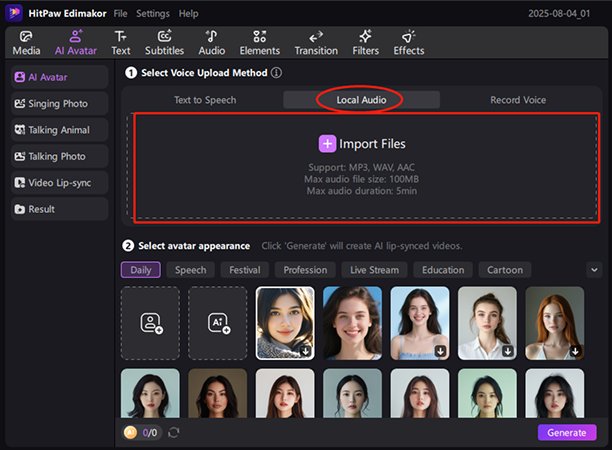Image resolution: width=612 pixels, height=450 pixels.
Task: Select the Live Stream avatar category
Action: [374, 270]
